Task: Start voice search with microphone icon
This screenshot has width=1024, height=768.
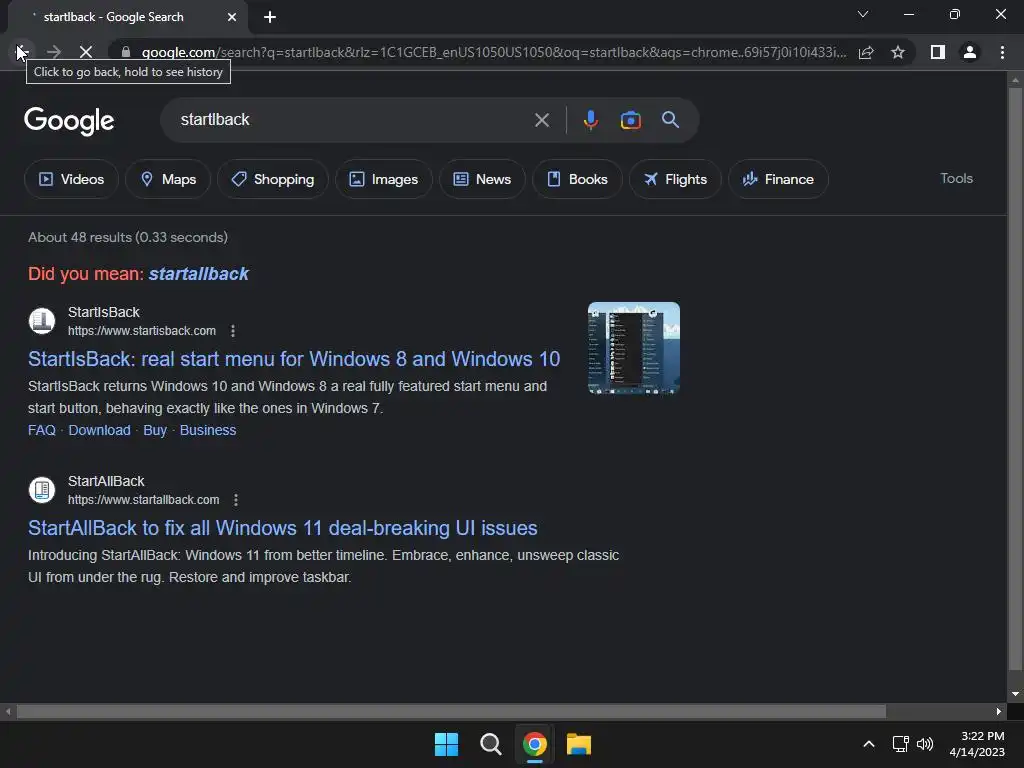Action: click(x=590, y=120)
